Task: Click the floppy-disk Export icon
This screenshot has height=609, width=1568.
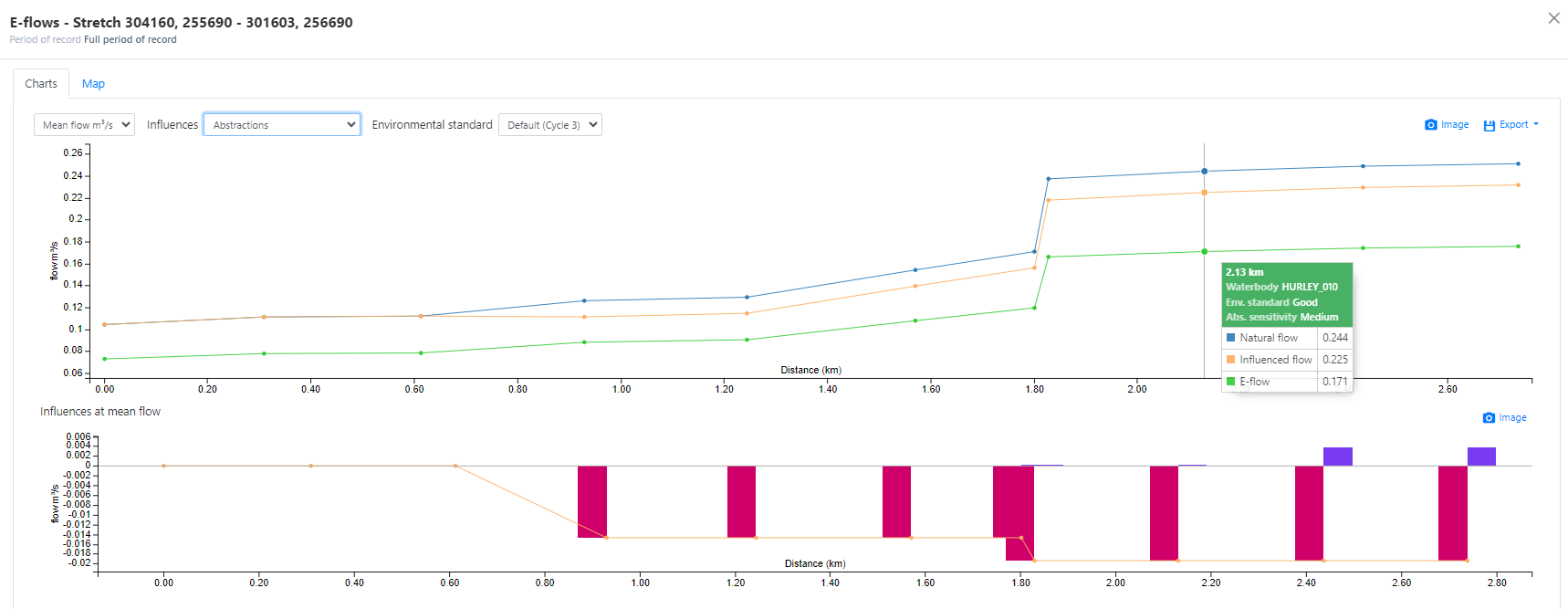Action: (x=1489, y=125)
